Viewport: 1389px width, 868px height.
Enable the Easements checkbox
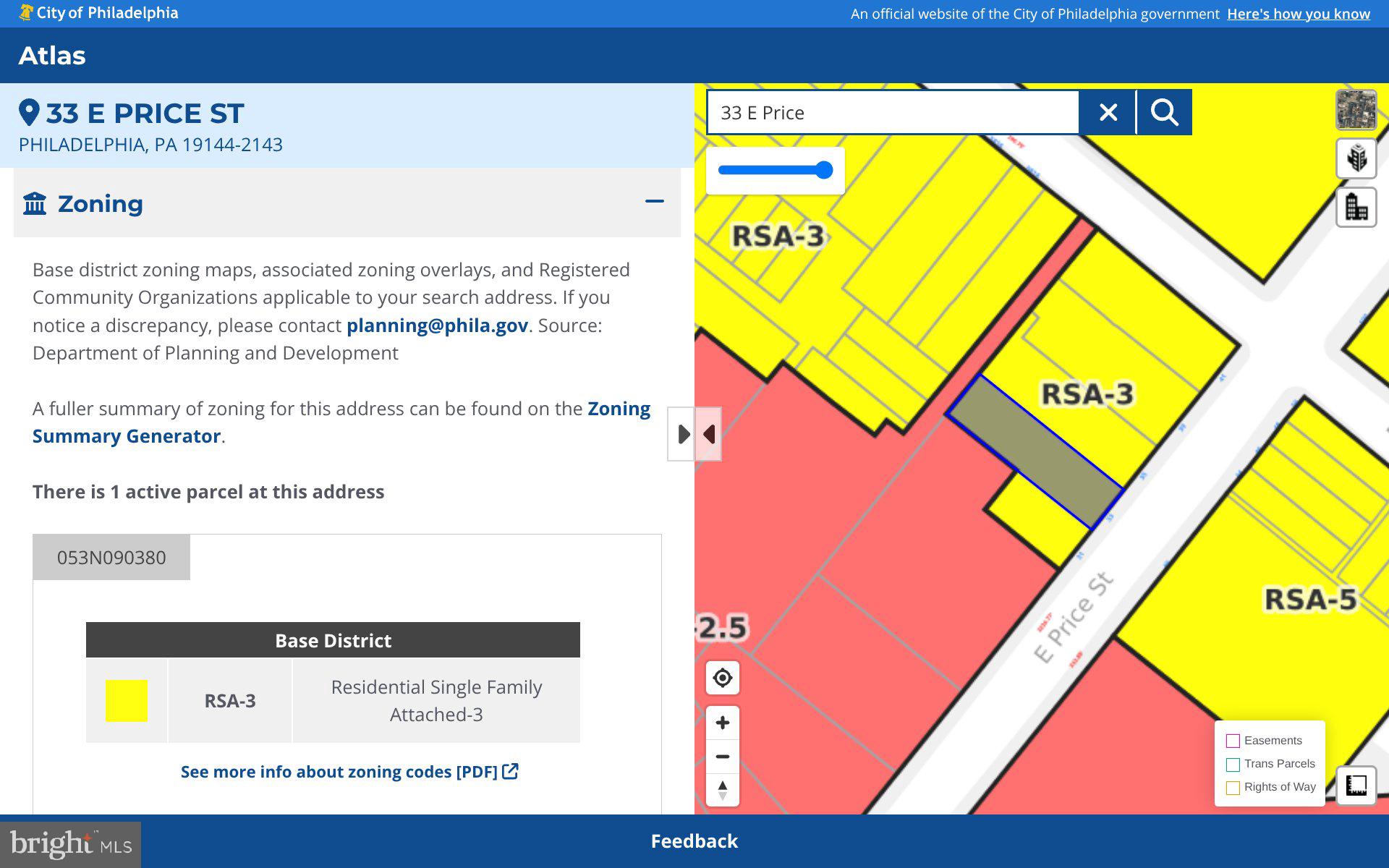pos(1233,741)
